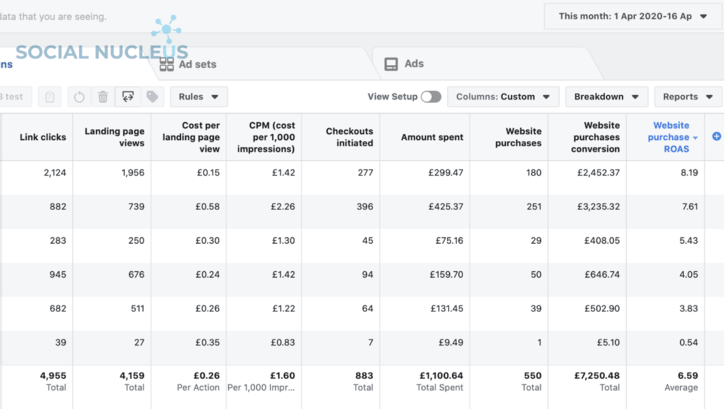
Task: Switch to the Ads tab
Action: [x=413, y=64]
